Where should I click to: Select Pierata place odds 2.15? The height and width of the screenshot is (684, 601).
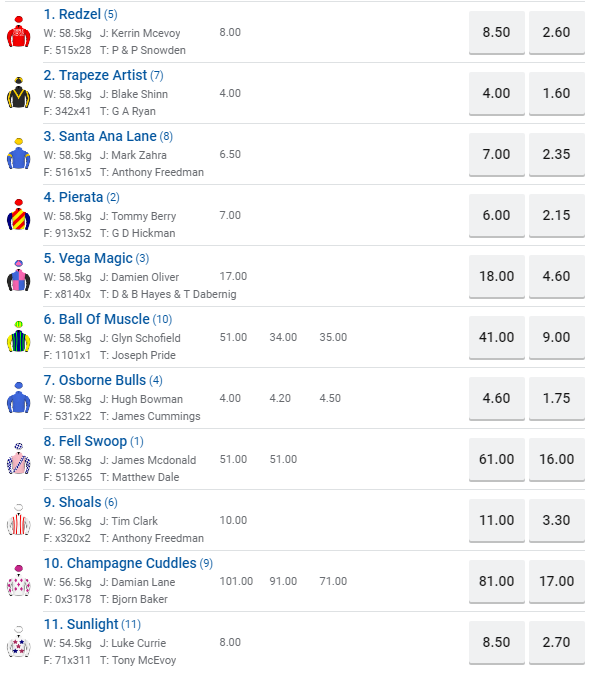point(557,215)
